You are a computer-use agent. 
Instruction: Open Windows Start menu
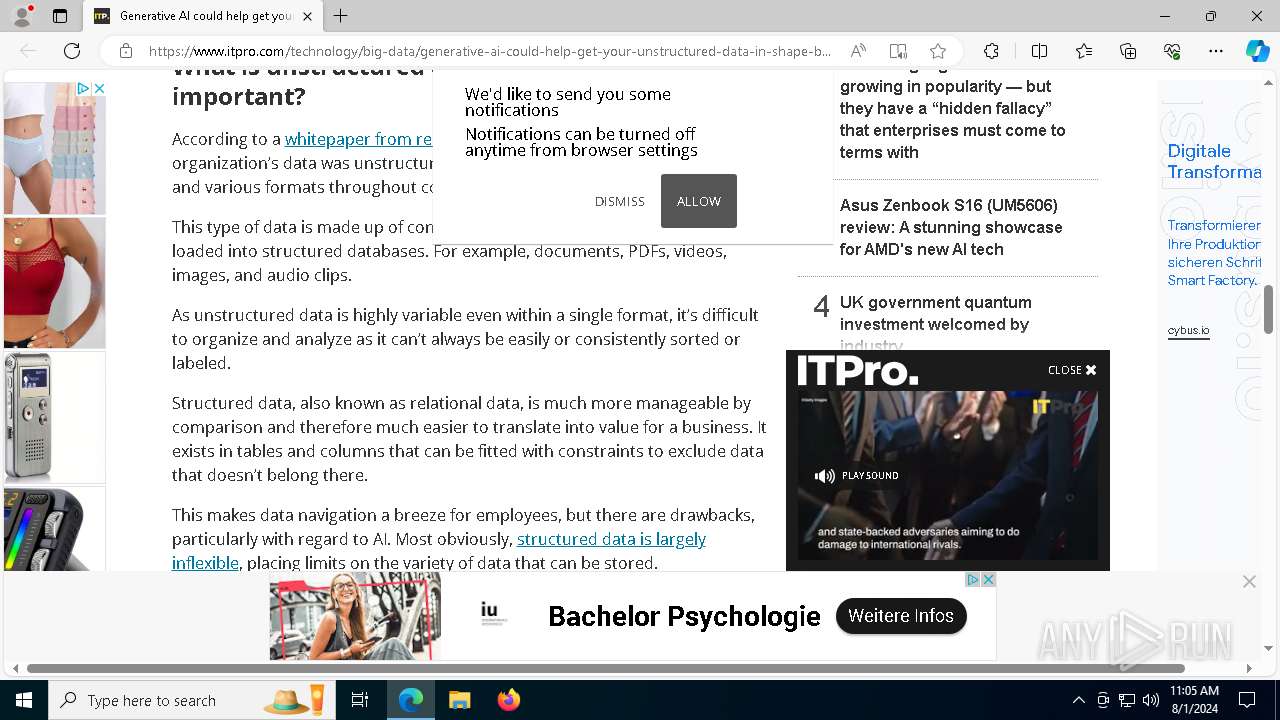click(x=24, y=700)
